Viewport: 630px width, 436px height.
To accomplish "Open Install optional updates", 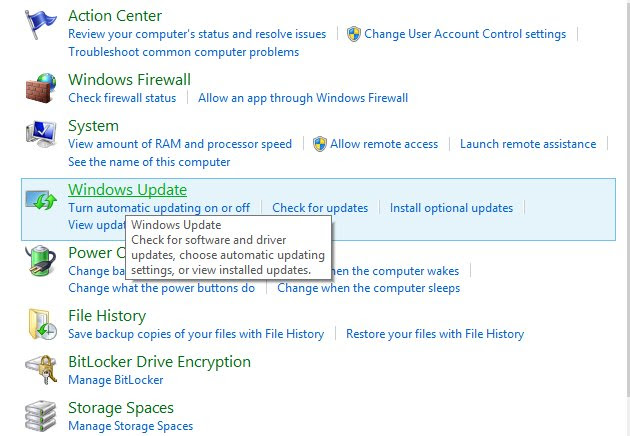I will click(451, 208).
